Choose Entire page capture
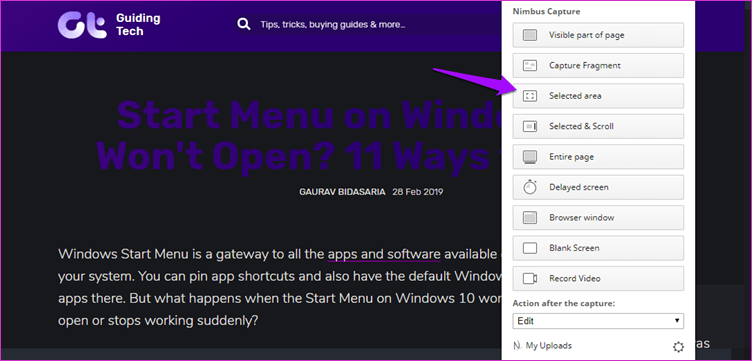This screenshot has height=361, width=752. coord(598,157)
